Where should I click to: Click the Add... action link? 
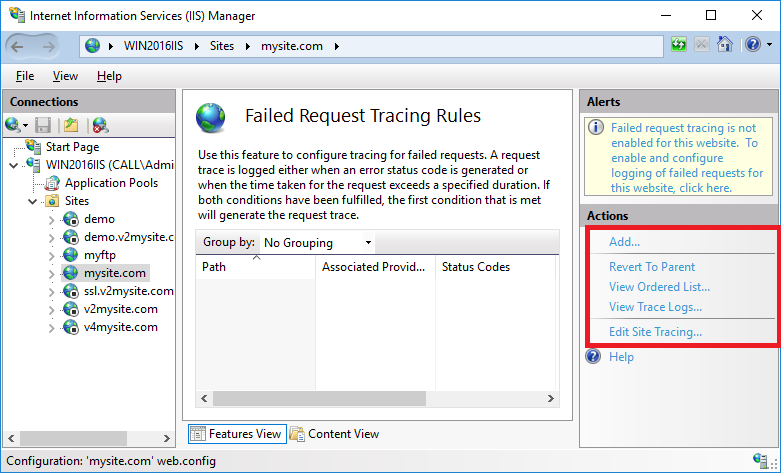(624, 242)
